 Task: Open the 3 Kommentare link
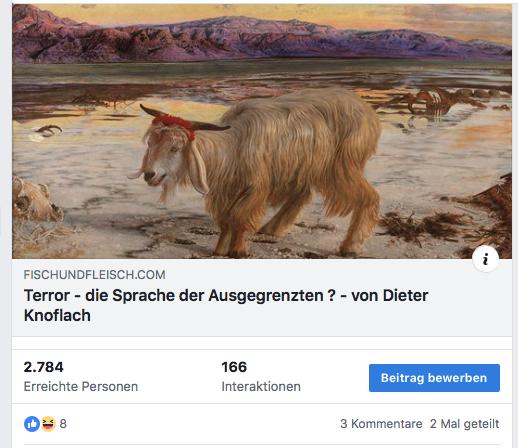click(x=381, y=424)
